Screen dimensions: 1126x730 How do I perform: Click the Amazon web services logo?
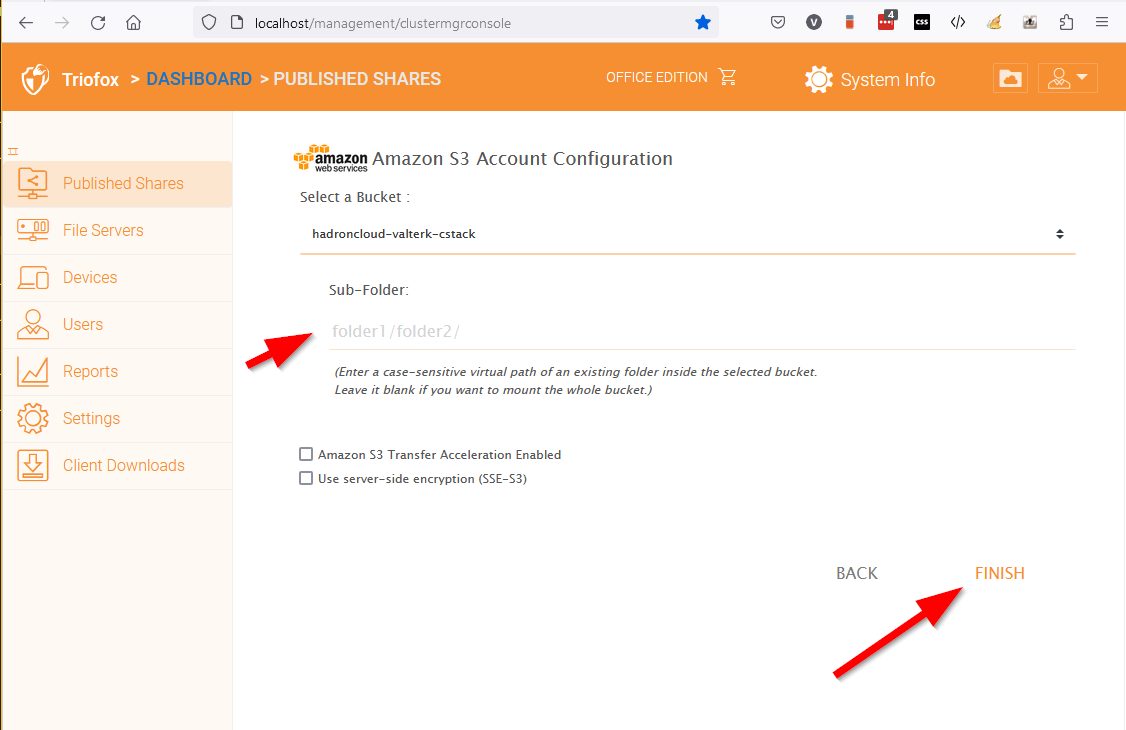pos(330,158)
